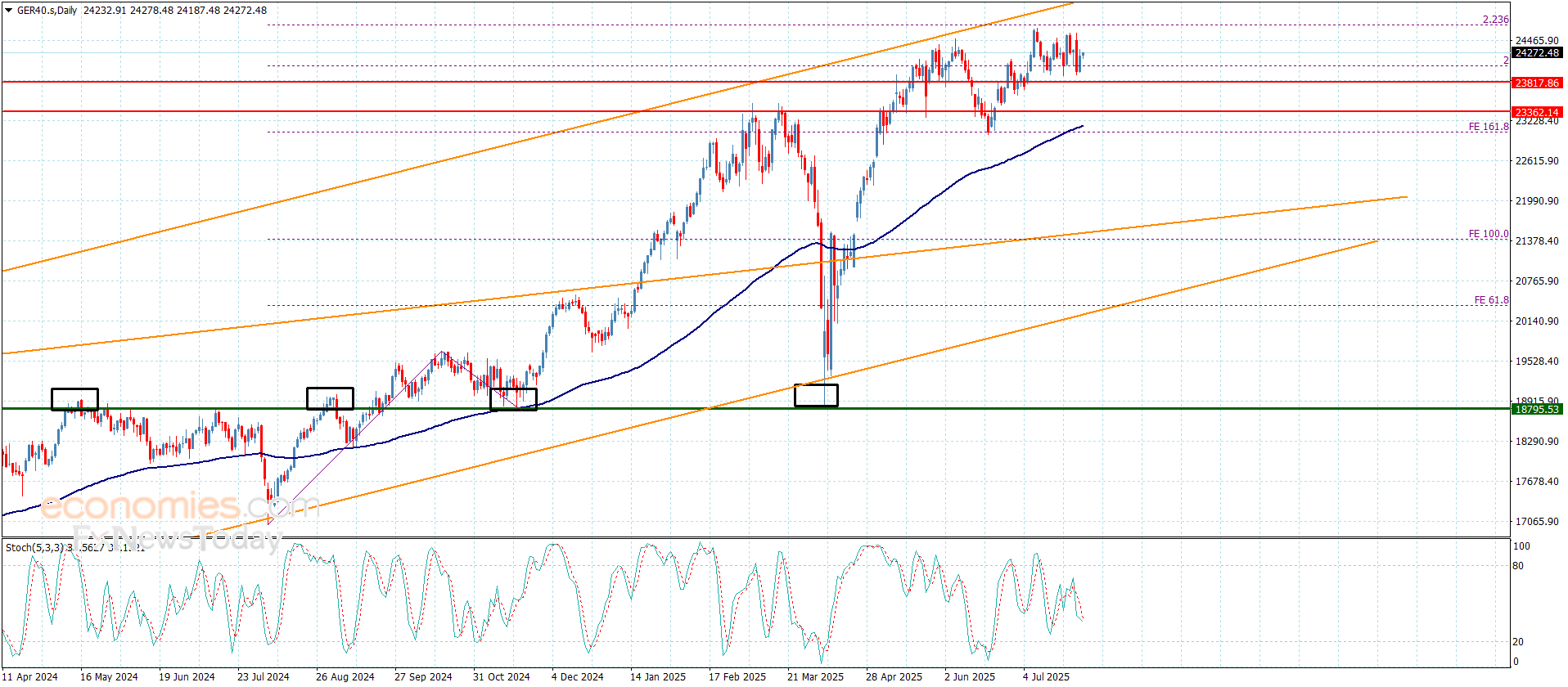The image size is (1568, 687).
Task: Click the 17 Feb 2025 date label
Action: 737,676
